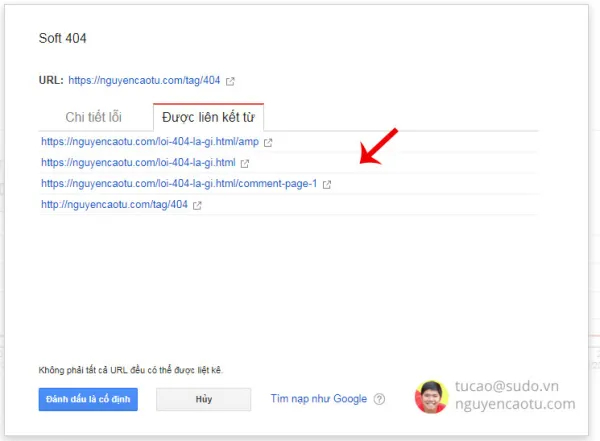600x441 pixels.
Task: Select the Được liên kết từ tab
Action: 208,117
